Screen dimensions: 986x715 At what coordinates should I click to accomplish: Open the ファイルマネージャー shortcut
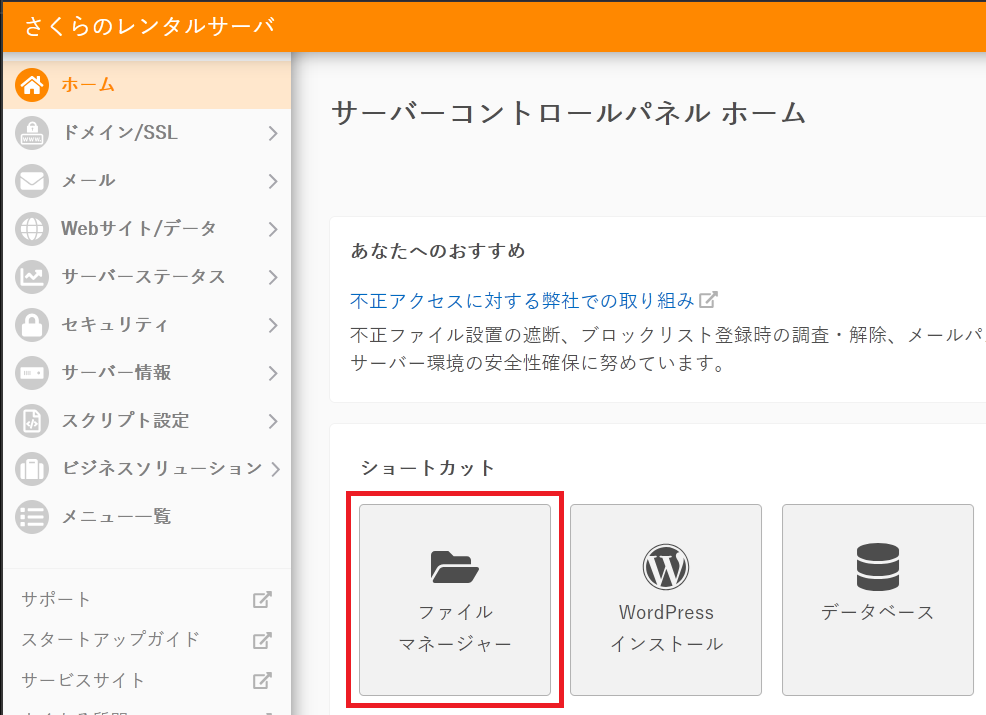pos(455,599)
